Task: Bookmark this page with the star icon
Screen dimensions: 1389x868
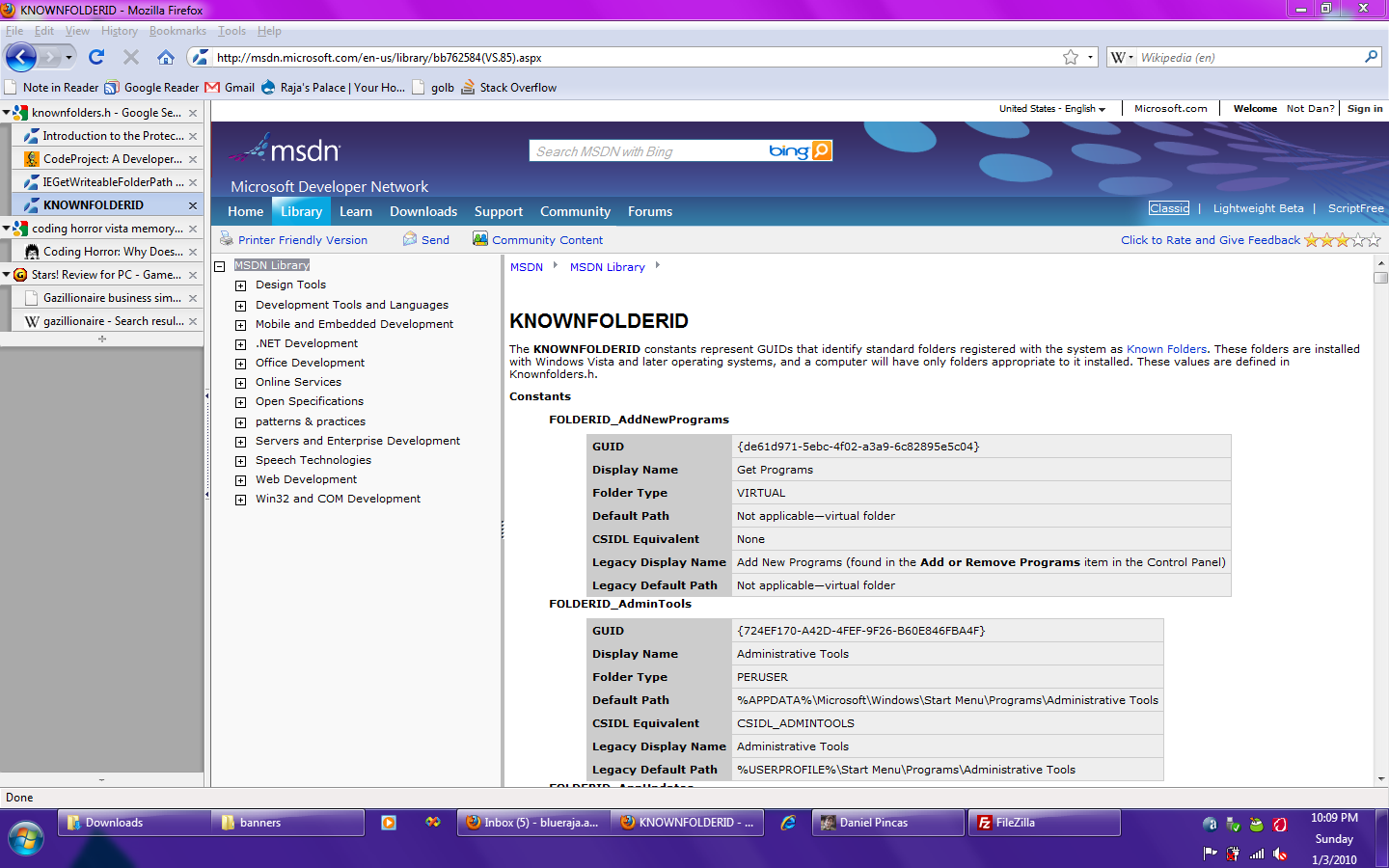Action: (x=1071, y=57)
